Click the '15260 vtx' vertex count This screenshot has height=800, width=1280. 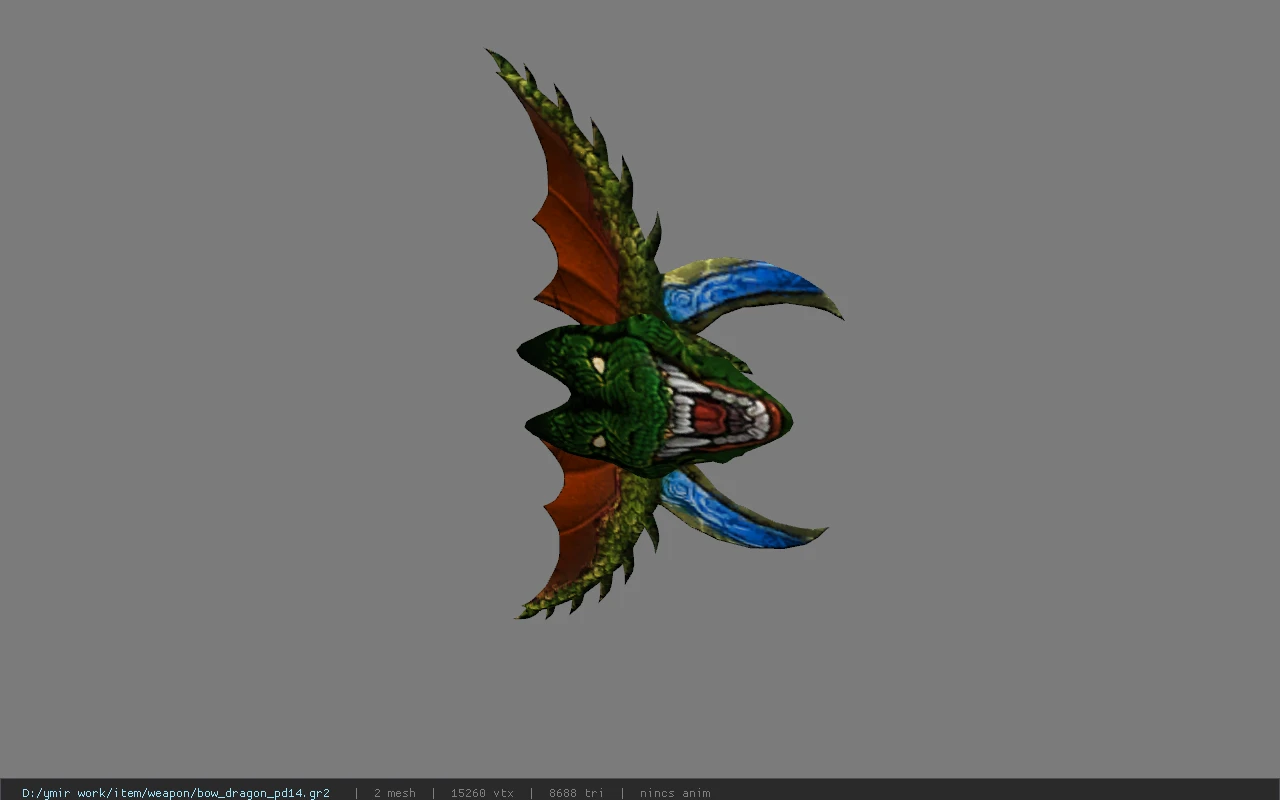(x=482, y=793)
